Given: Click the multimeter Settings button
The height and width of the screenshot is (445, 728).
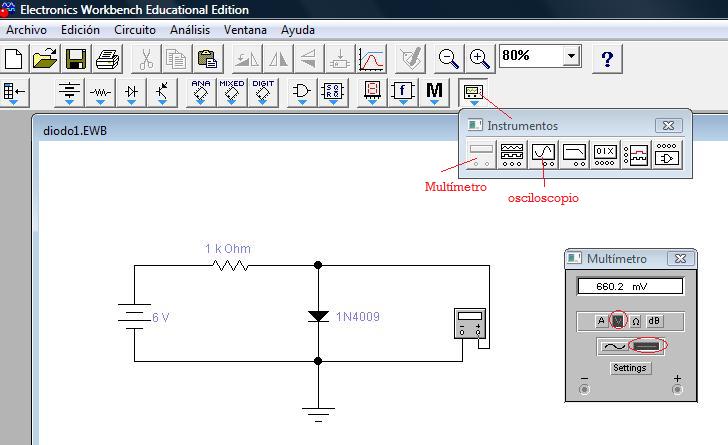Looking at the screenshot, I should click(630, 368).
